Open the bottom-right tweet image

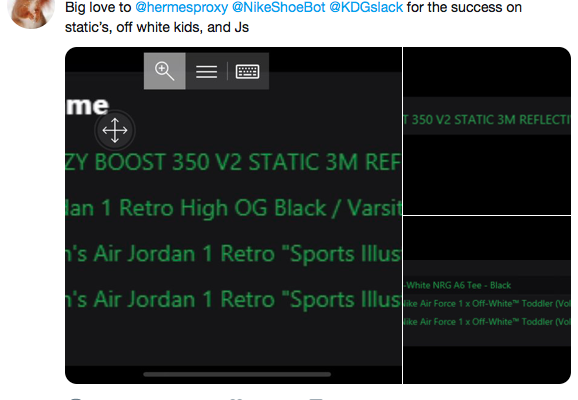coord(487,300)
